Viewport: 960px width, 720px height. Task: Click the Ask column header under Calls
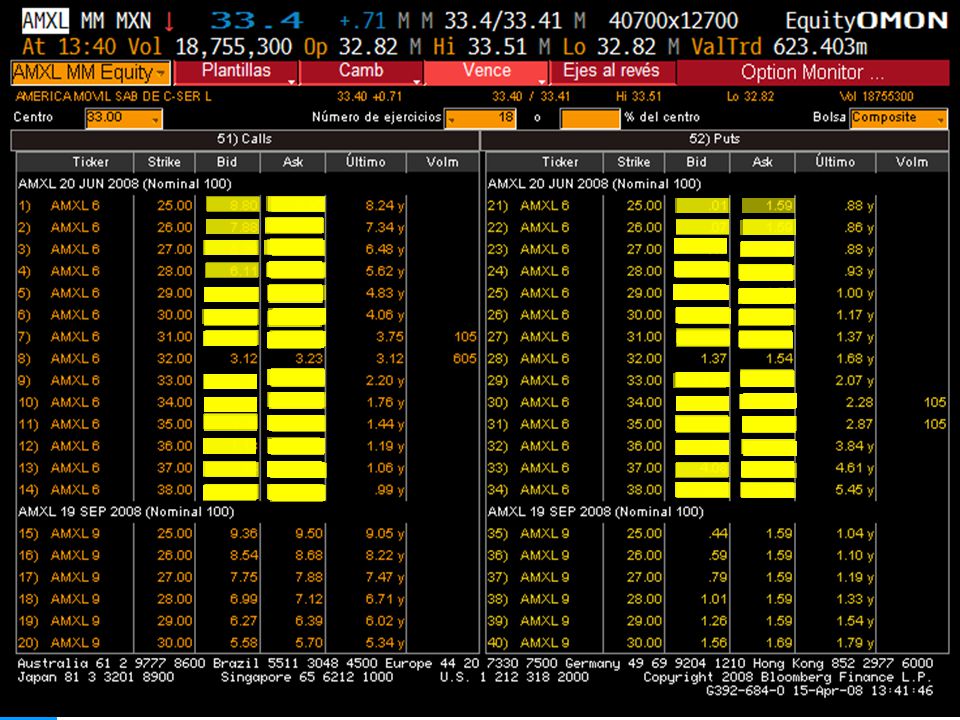point(293,162)
